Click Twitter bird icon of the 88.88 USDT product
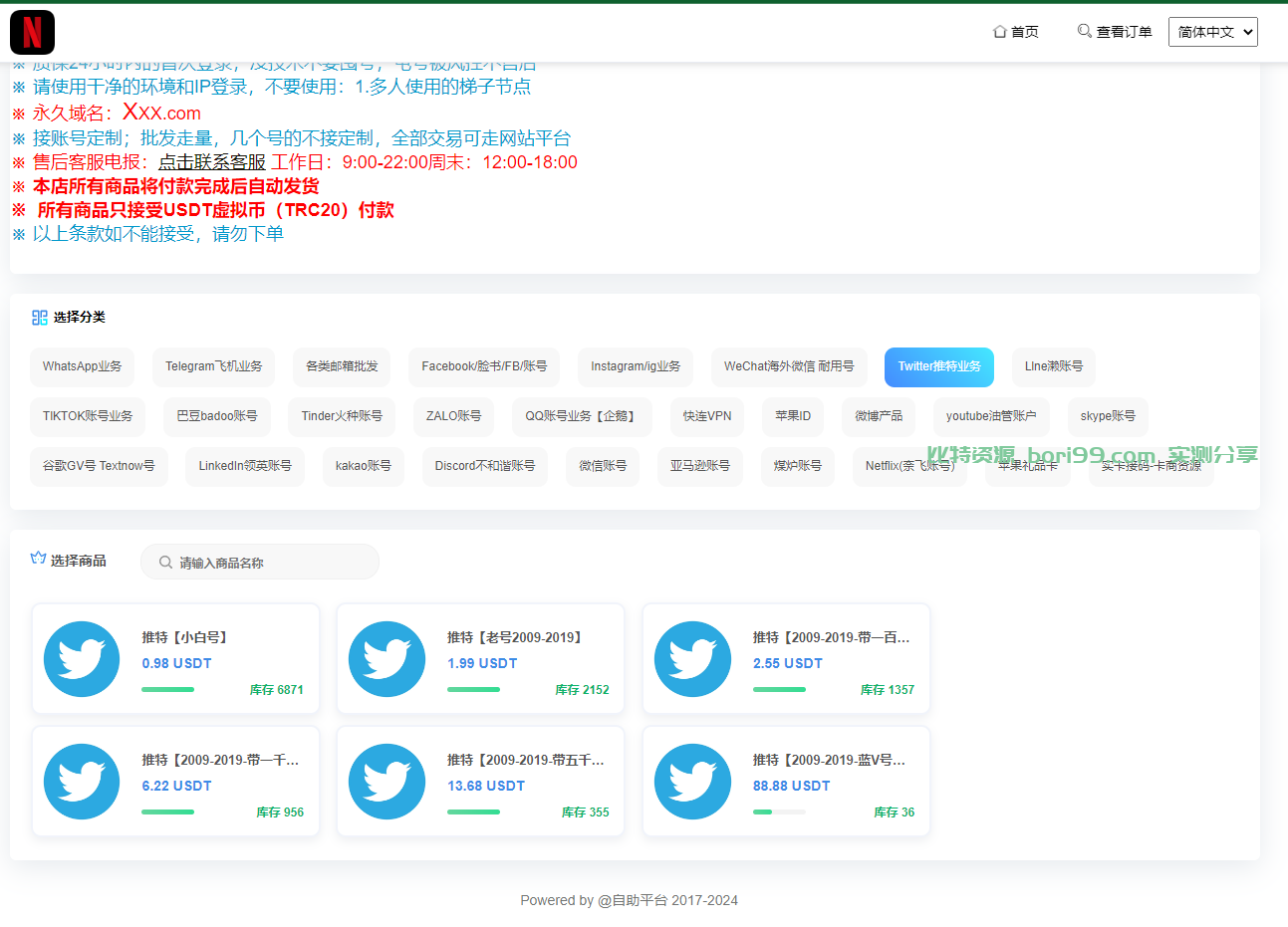This screenshot has height=927, width=1288. tap(692, 782)
